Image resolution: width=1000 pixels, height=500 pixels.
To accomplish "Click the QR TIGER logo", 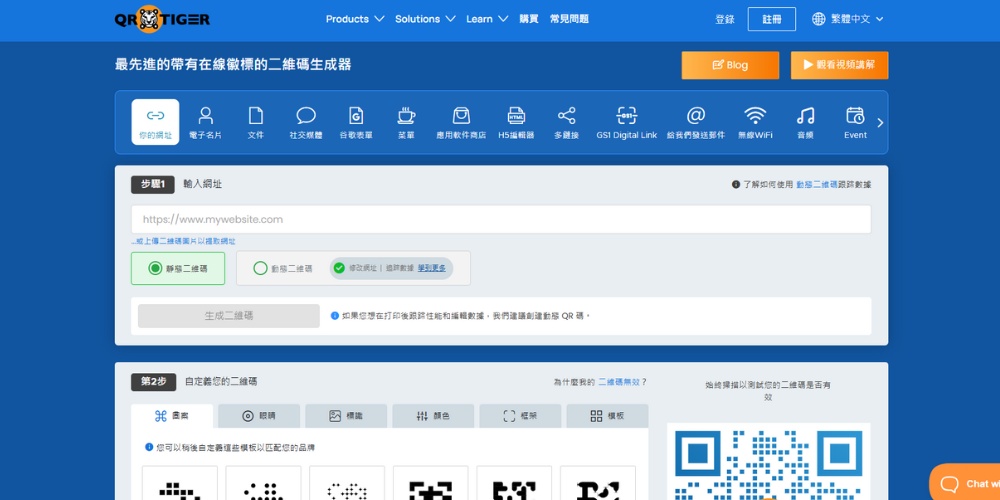I will [163, 19].
